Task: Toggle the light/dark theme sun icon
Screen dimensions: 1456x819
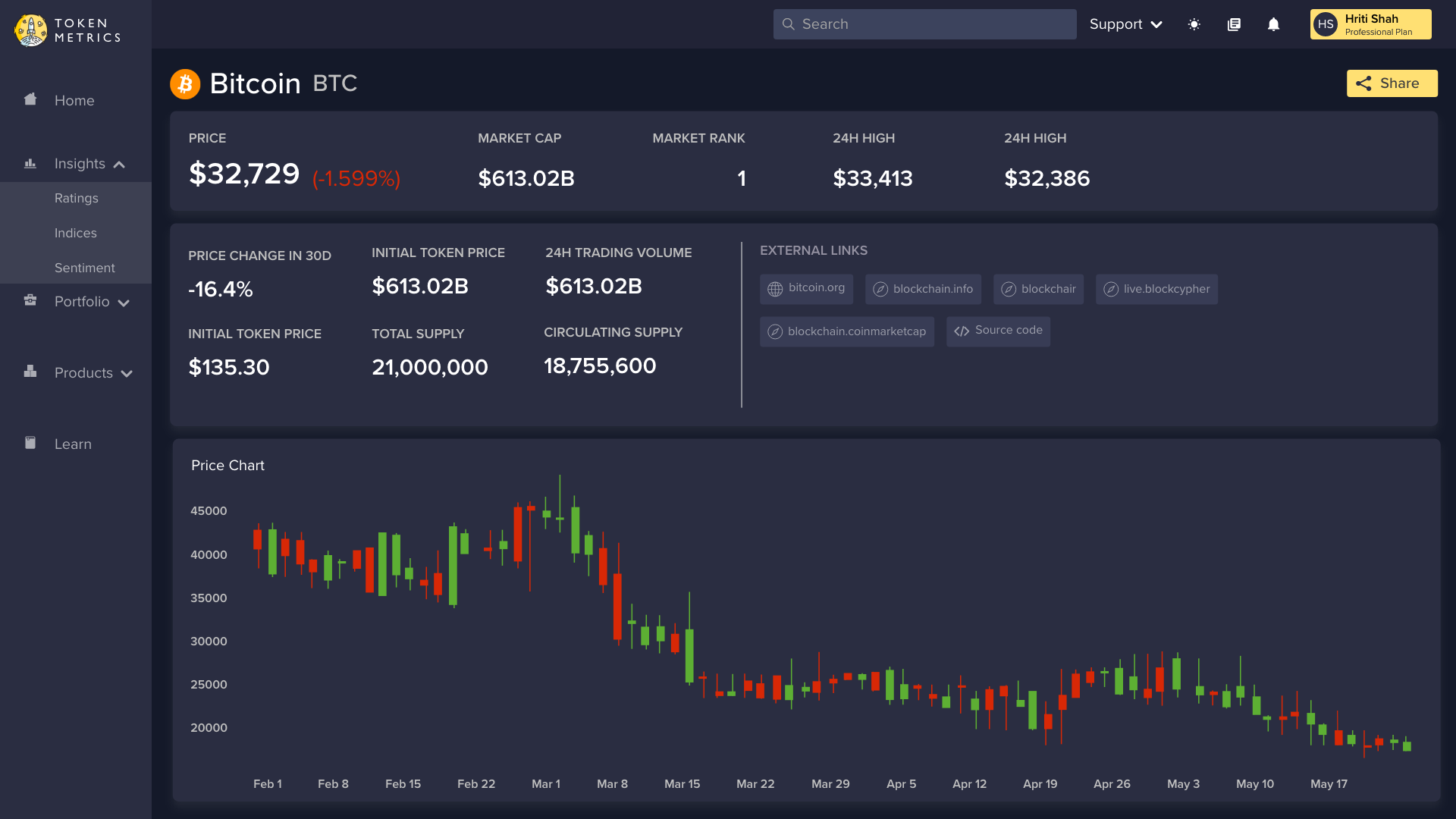Action: coord(1194,24)
